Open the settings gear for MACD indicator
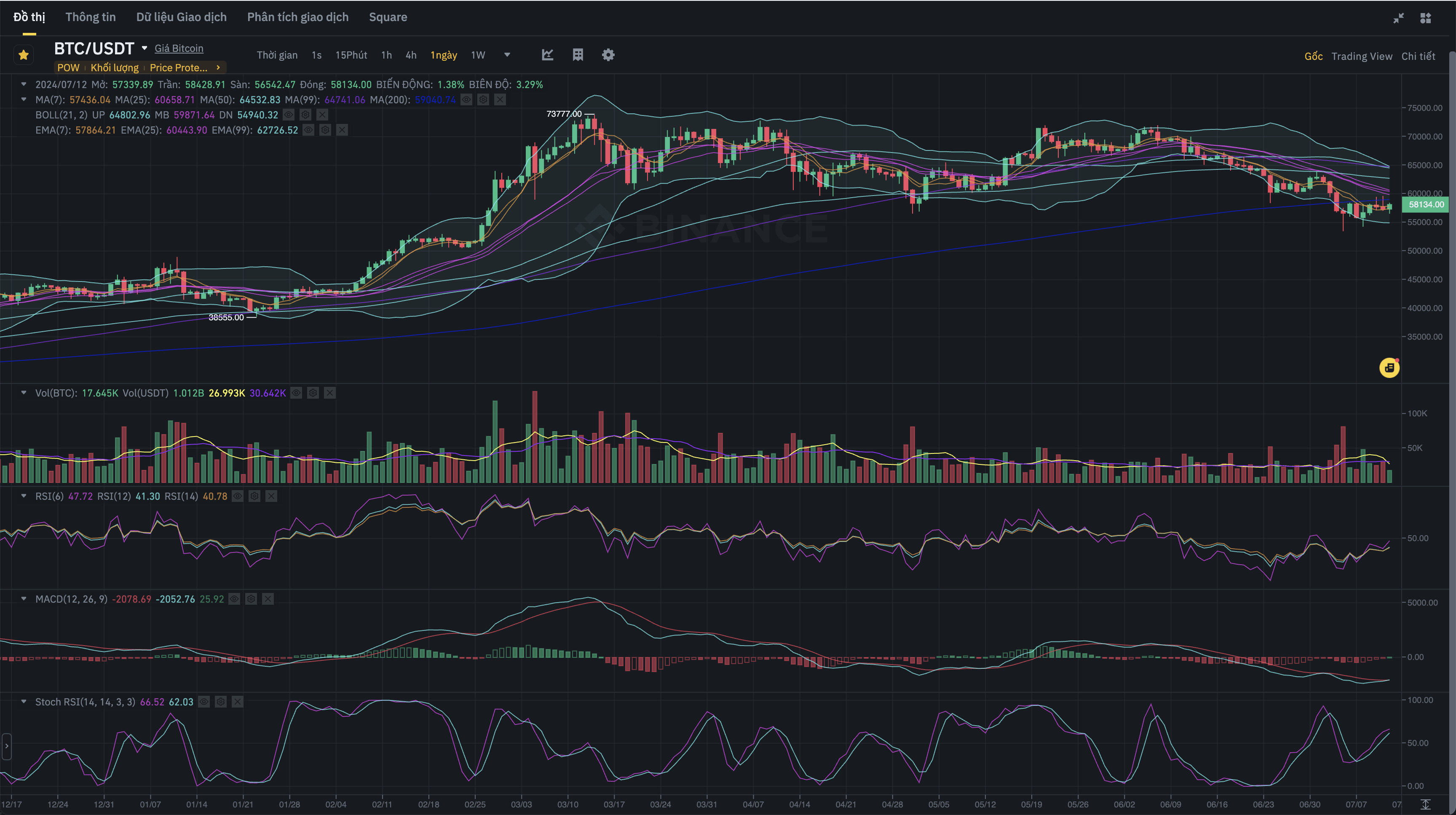 [x=251, y=599]
